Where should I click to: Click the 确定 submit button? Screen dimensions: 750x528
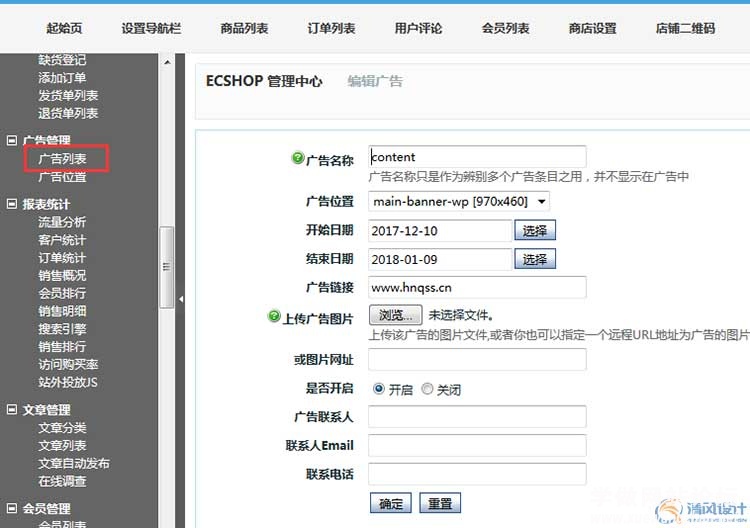pos(390,504)
